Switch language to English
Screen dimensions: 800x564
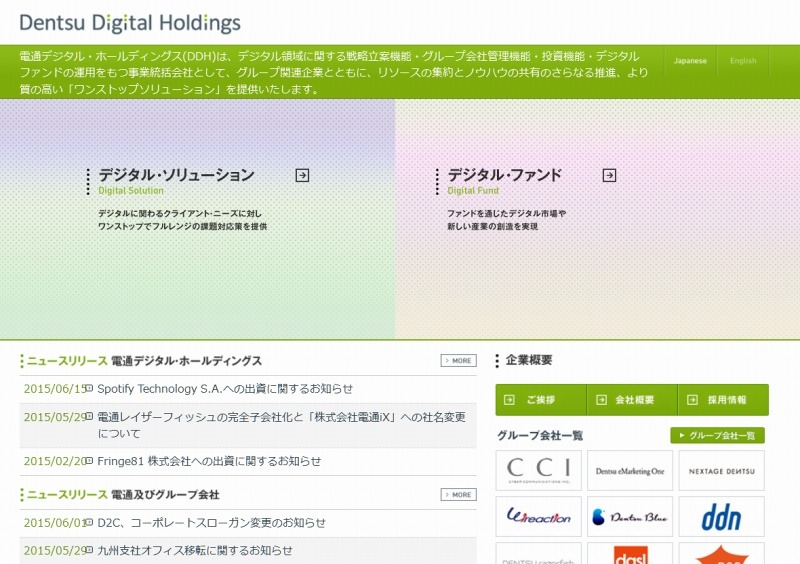(743, 61)
